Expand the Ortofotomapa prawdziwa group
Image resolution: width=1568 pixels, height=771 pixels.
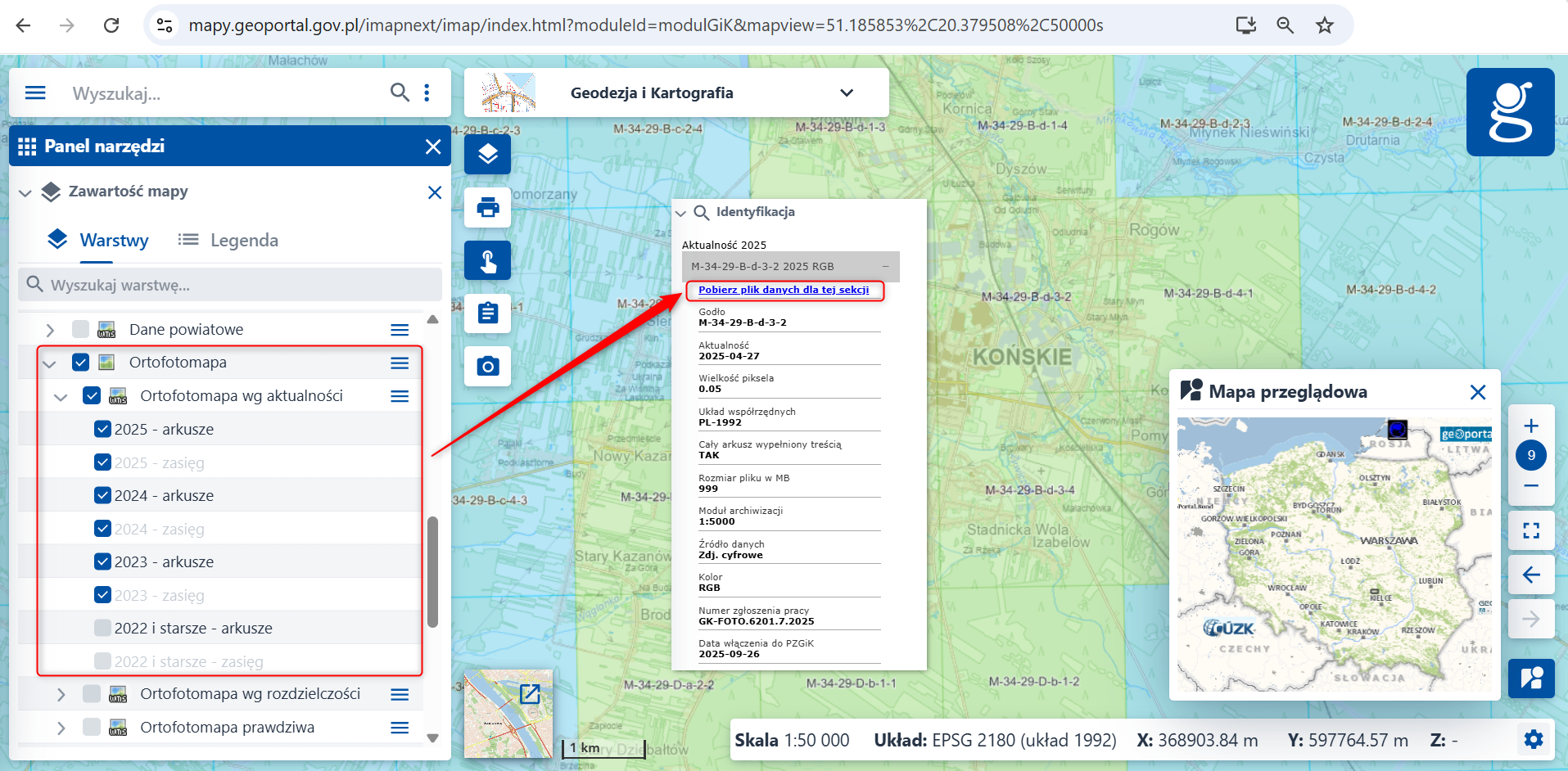point(61,728)
